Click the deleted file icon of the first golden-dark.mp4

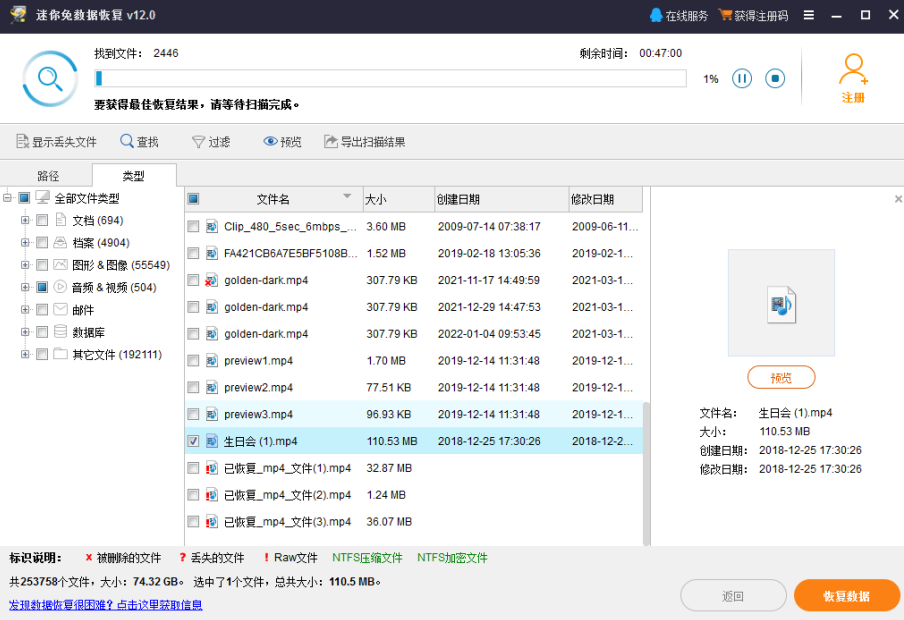click(x=211, y=280)
